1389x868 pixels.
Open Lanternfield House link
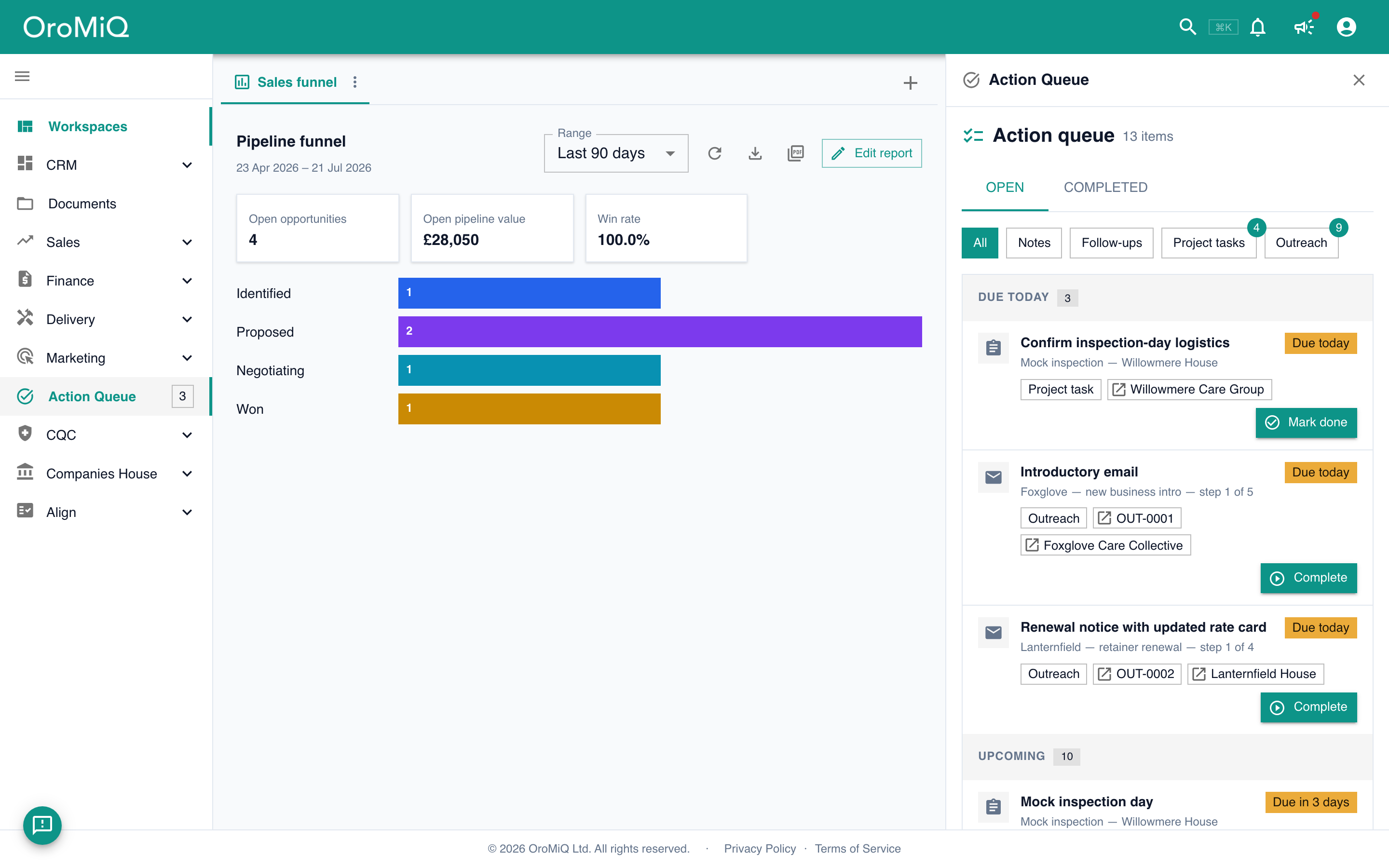[1255, 674]
